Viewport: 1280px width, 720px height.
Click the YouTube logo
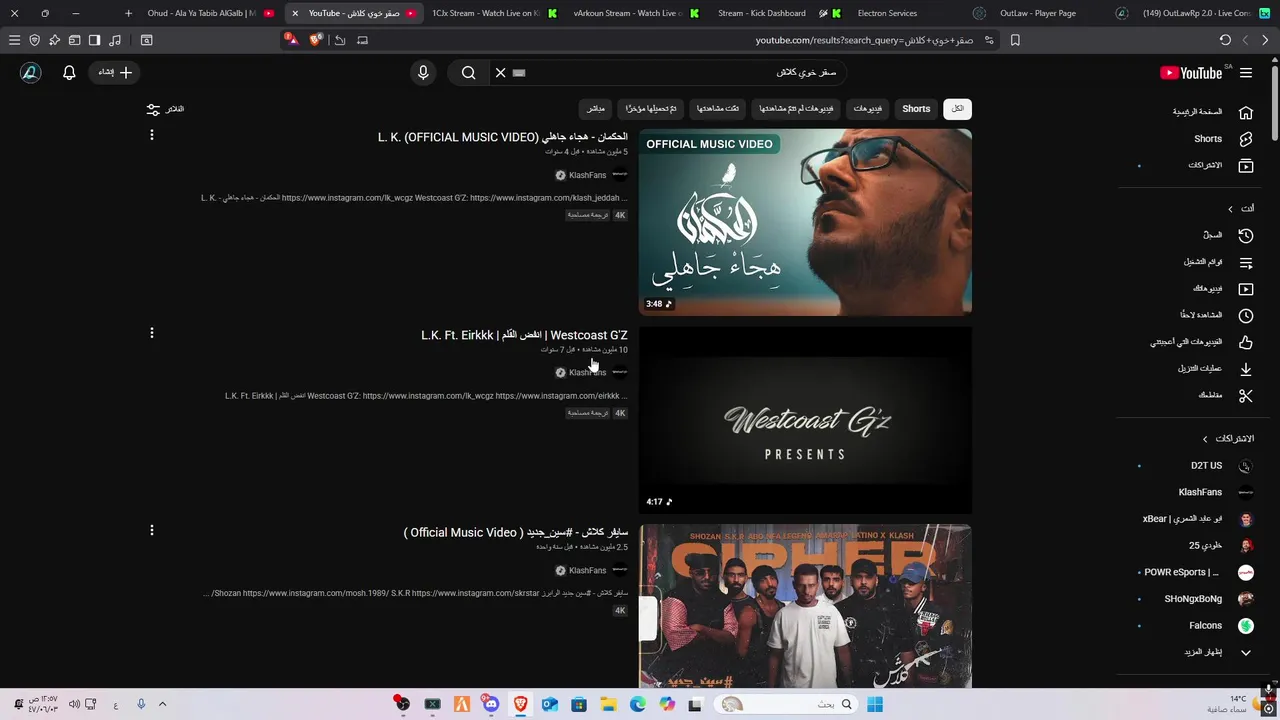point(1191,73)
